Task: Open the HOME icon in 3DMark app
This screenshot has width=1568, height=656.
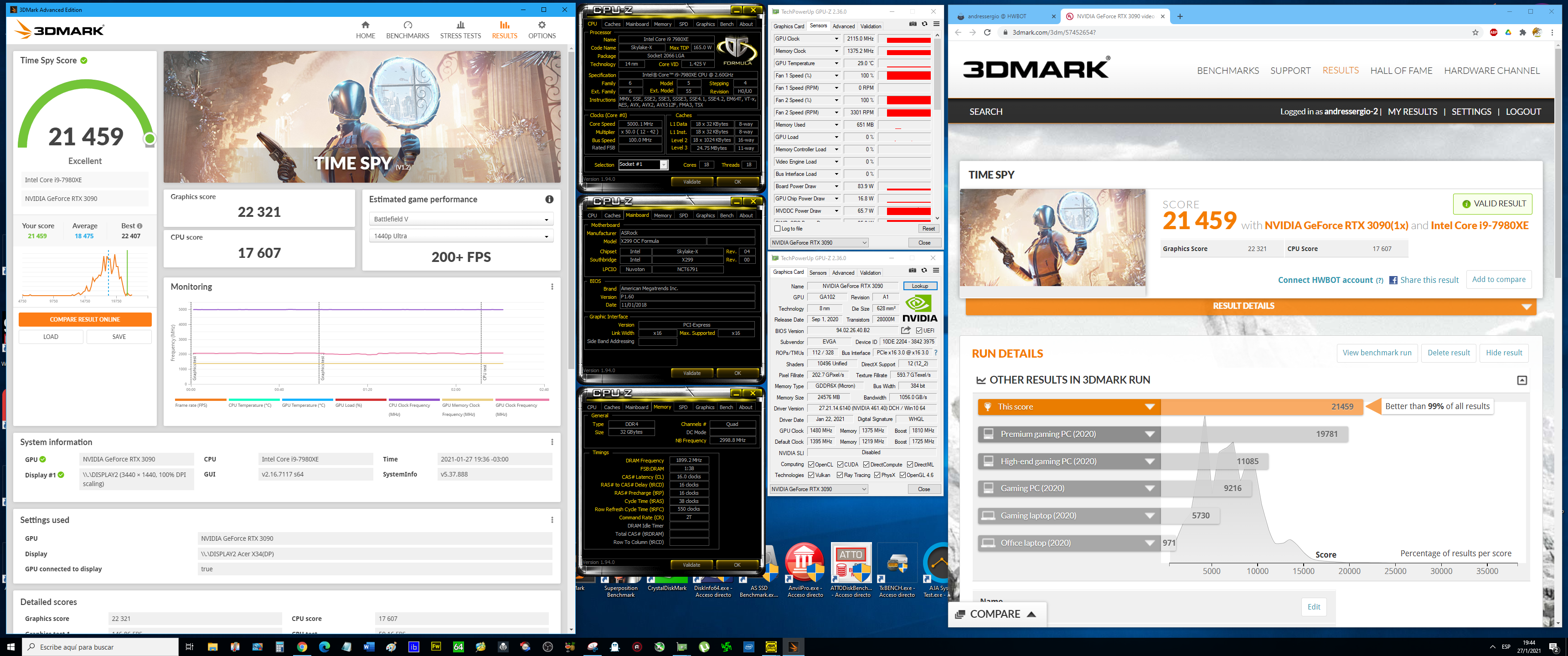Action: [x=365, y=25]
